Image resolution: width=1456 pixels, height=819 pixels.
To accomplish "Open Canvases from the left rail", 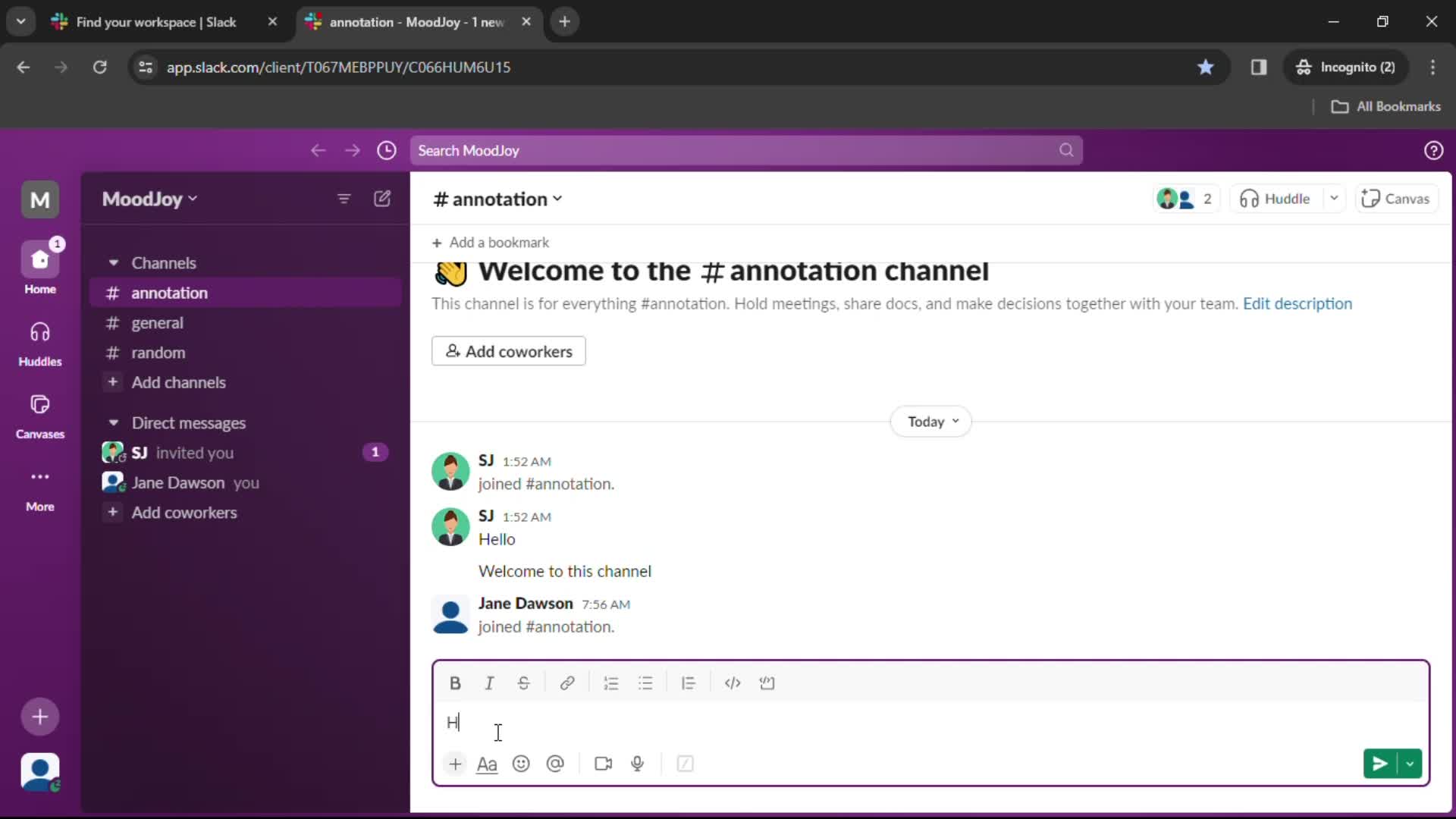I will tap(40, 415).
